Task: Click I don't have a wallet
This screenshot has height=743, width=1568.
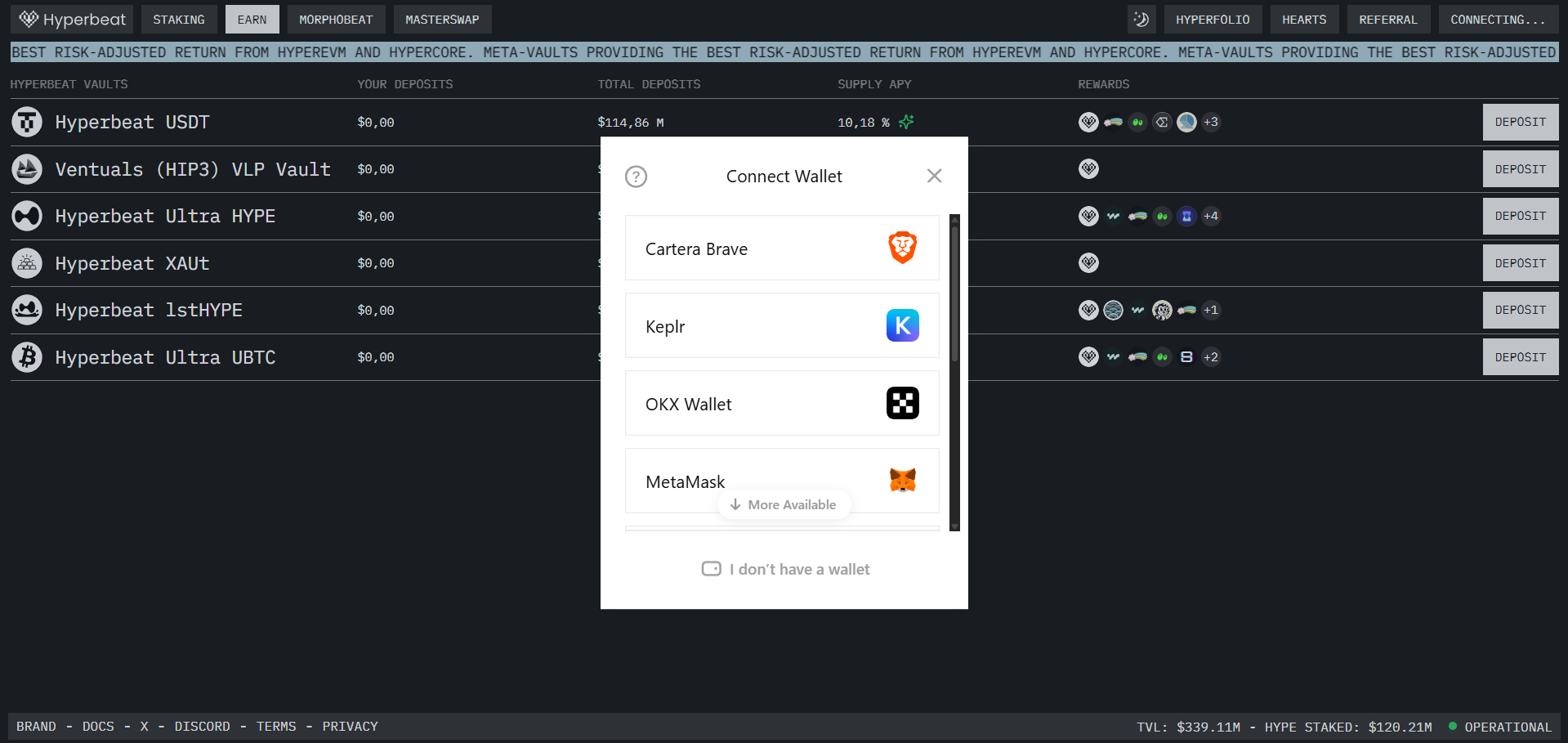Action: coord(785,569)
